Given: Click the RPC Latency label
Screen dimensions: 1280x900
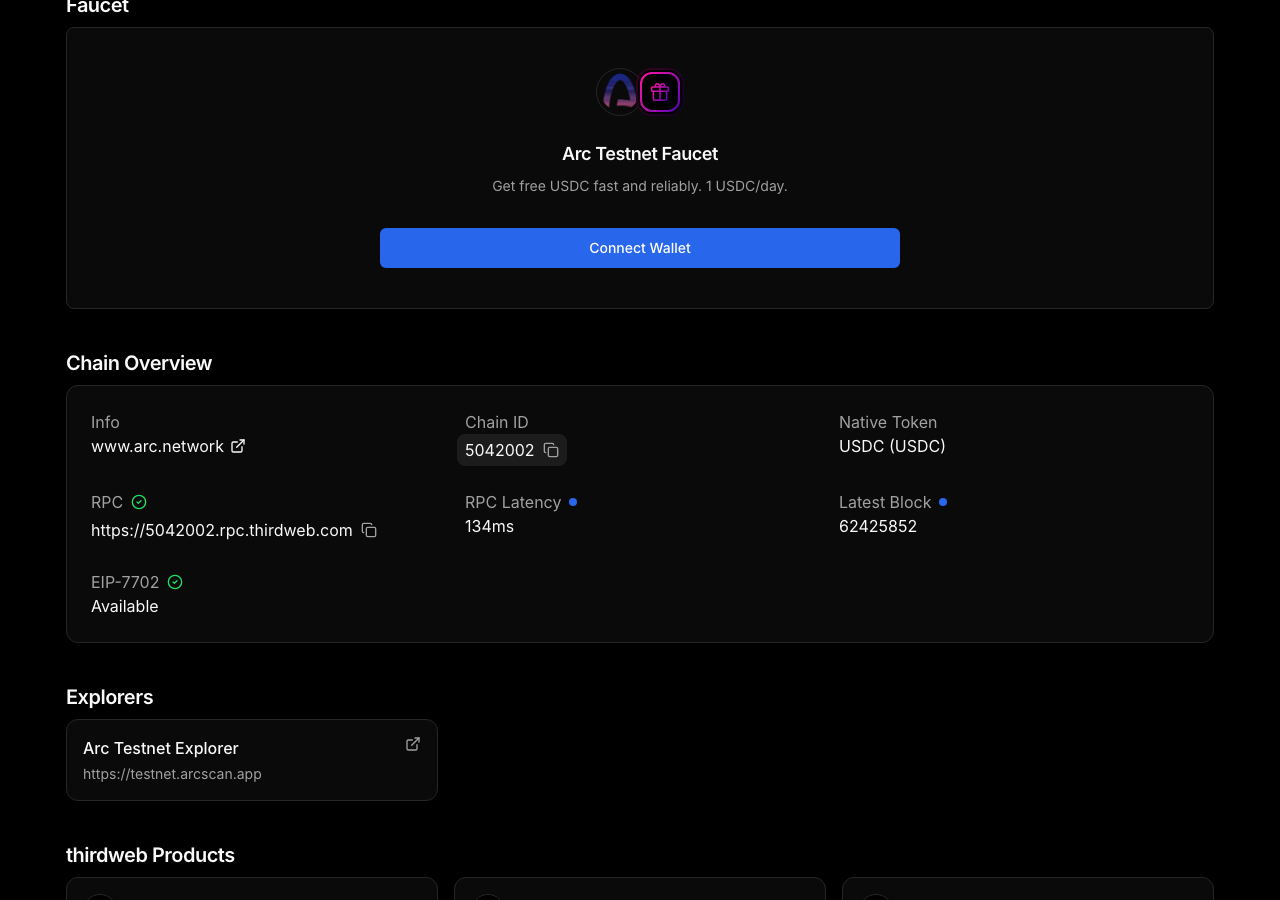Looking at the screenshot, I should coord(513,502).
